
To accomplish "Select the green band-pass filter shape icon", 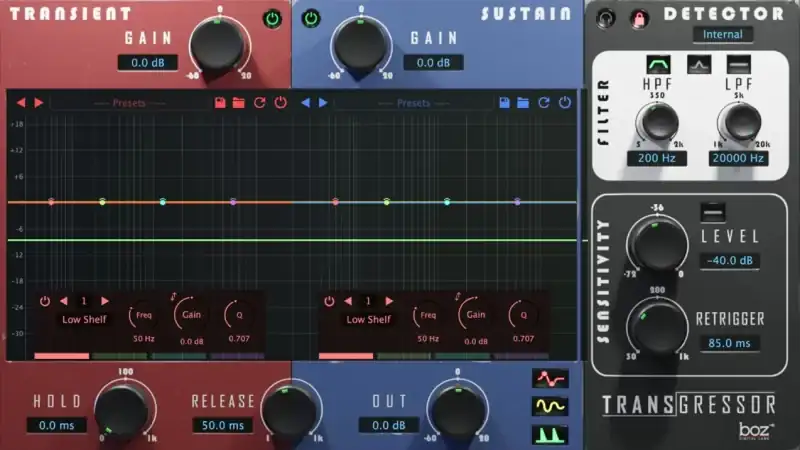I will click(x=658, y=65).
